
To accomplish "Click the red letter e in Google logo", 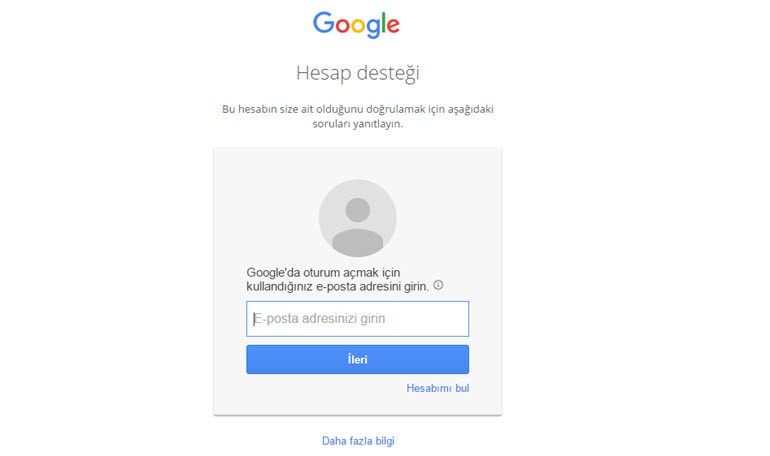I will 393,26.
